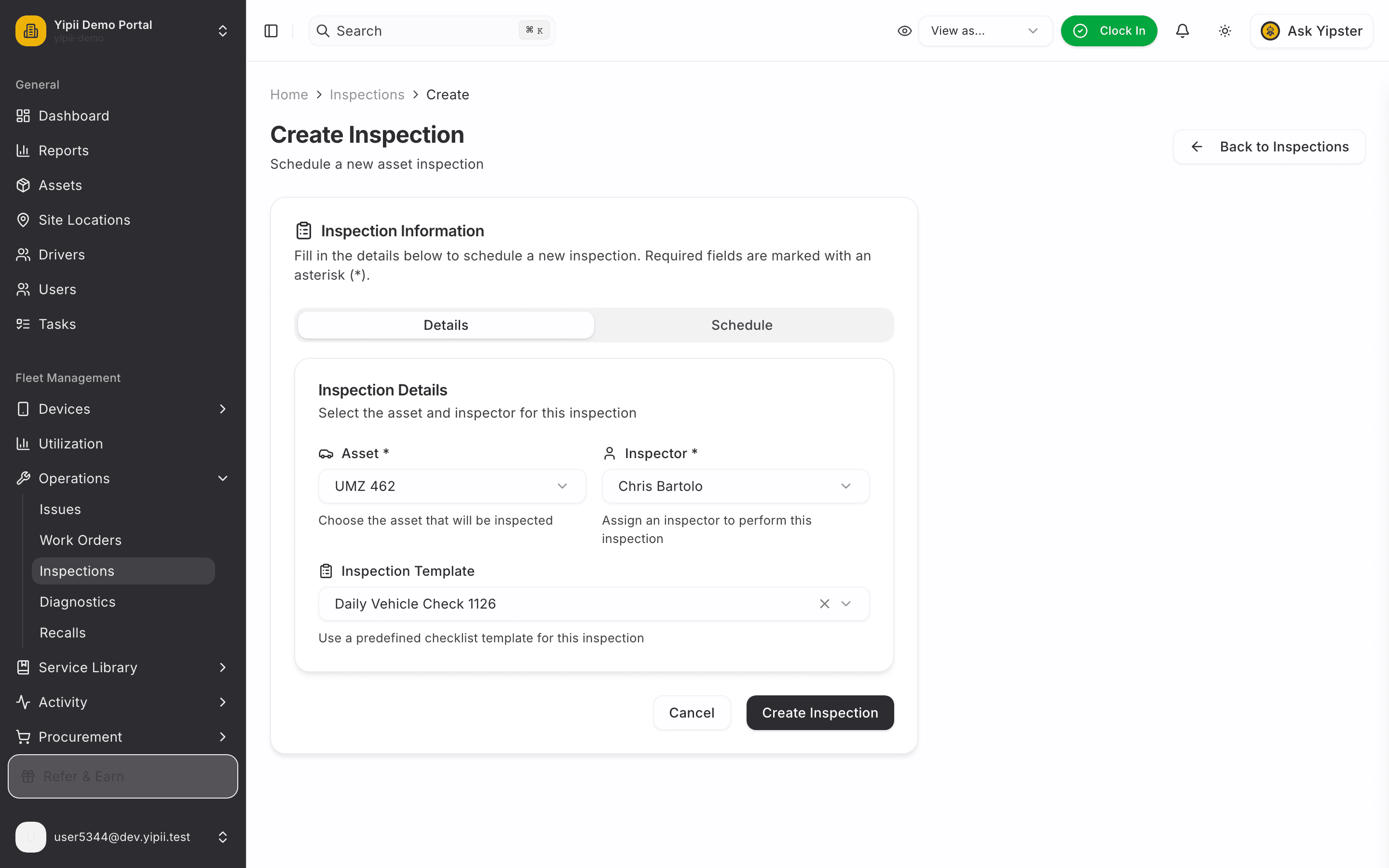The width and height of the screenshot is (1389, 868).
Task: Open the Inspector Chris Bartolo dropdown
Action: 735,486
